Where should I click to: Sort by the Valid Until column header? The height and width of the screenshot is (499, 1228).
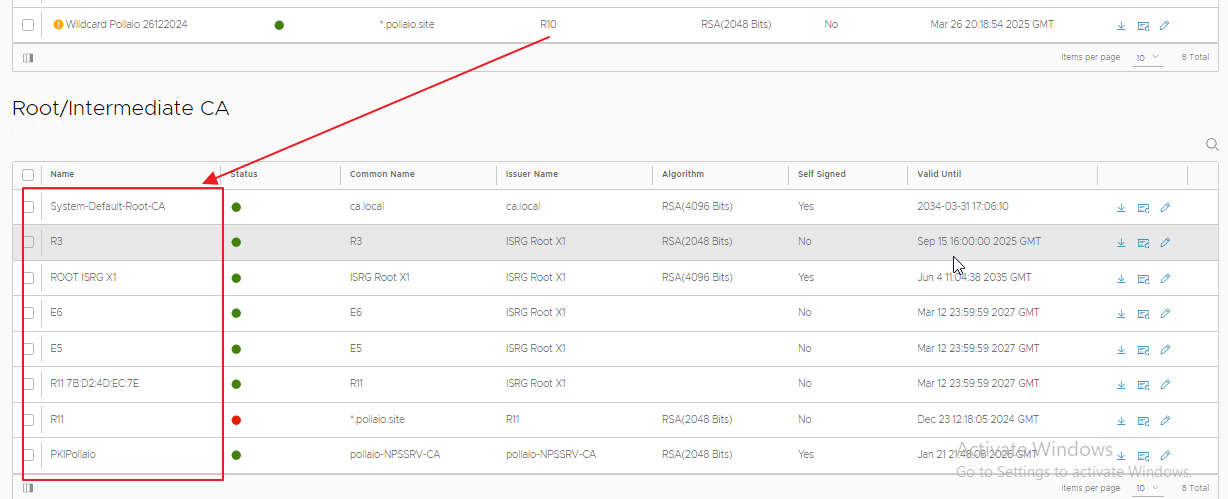click(940, 174)
